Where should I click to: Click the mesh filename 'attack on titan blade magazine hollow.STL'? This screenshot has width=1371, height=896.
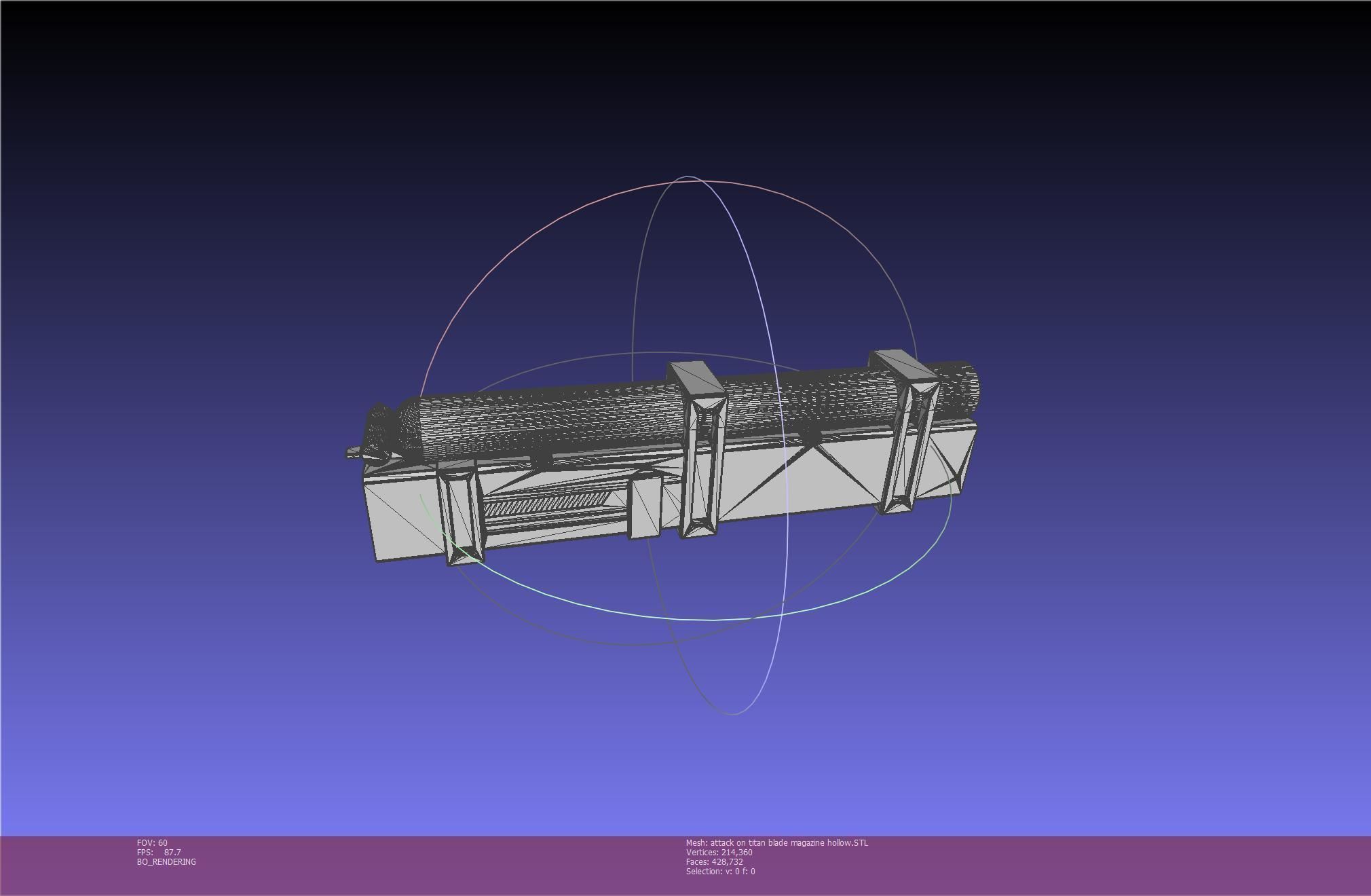pyautogui.click(x=789, y=842)
